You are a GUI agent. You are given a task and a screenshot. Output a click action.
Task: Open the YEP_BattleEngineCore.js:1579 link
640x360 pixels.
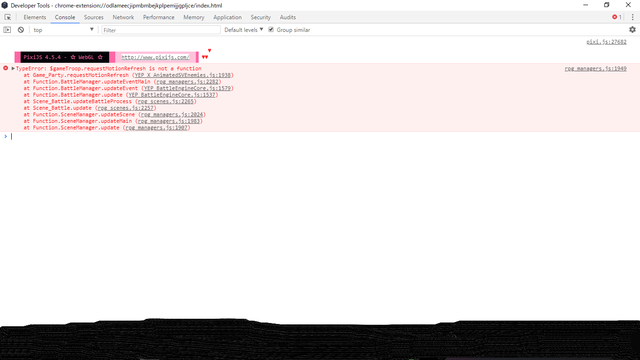[187, 88]
